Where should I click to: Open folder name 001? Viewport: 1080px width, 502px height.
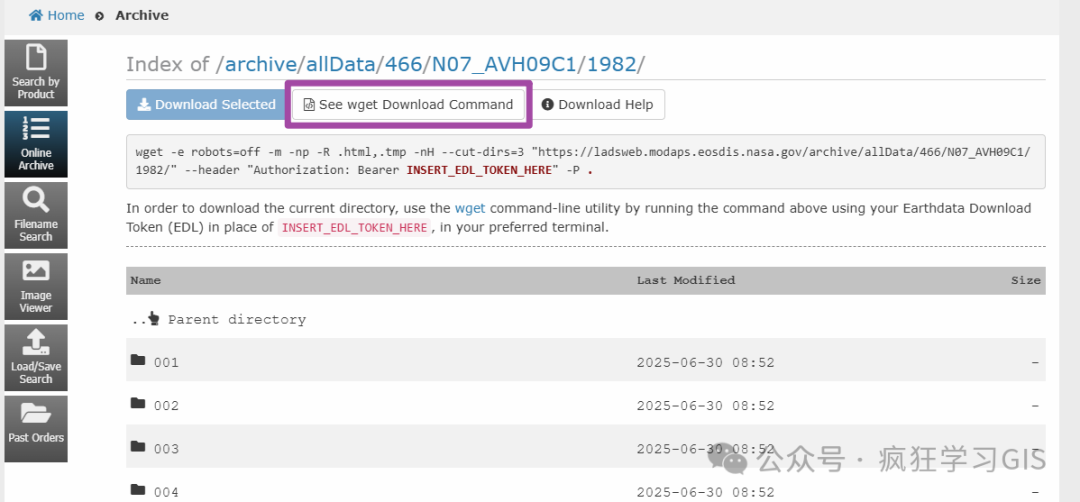tap(166, 362)
